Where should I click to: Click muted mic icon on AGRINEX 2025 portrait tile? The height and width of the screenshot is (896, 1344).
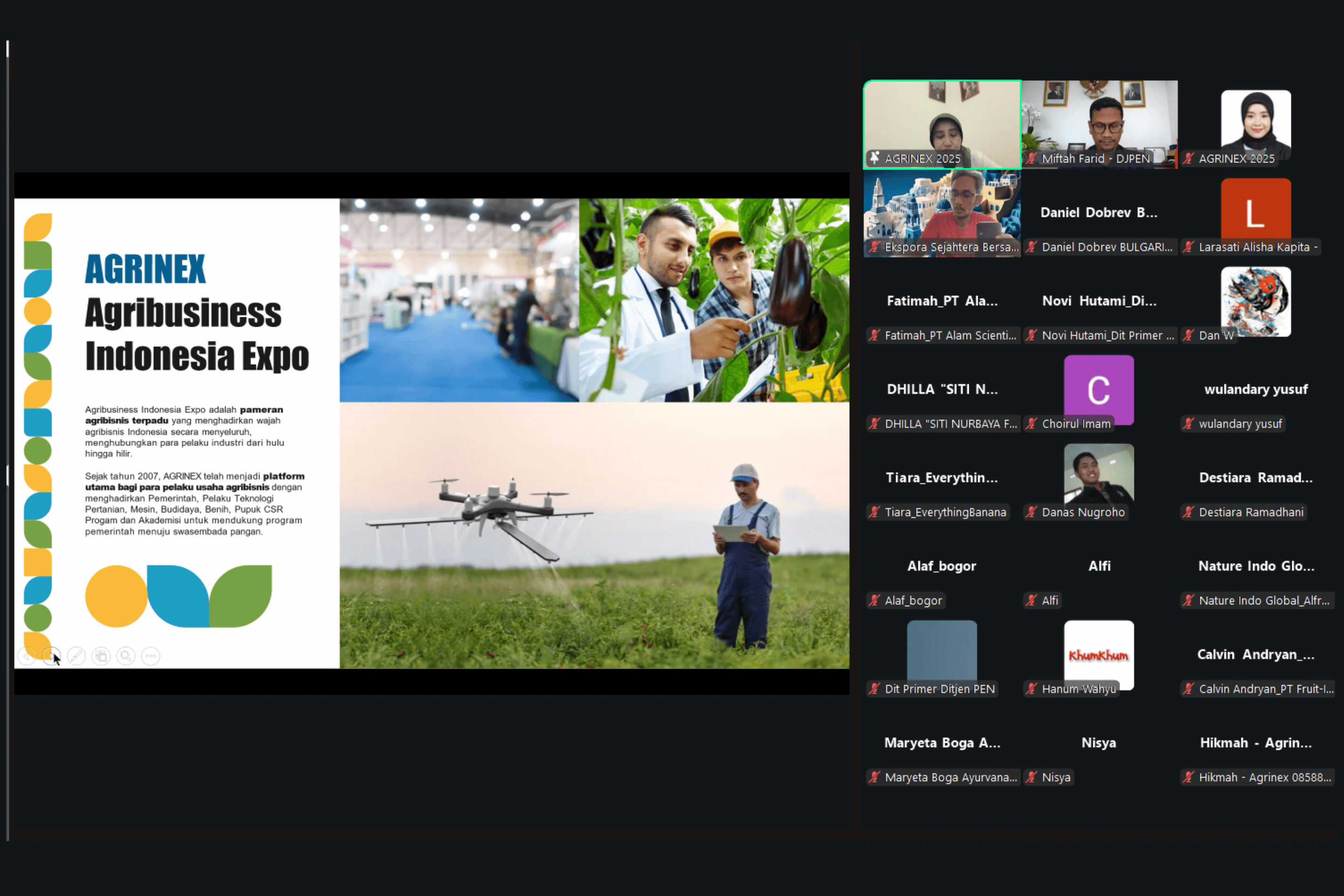tap(1189, 158)
